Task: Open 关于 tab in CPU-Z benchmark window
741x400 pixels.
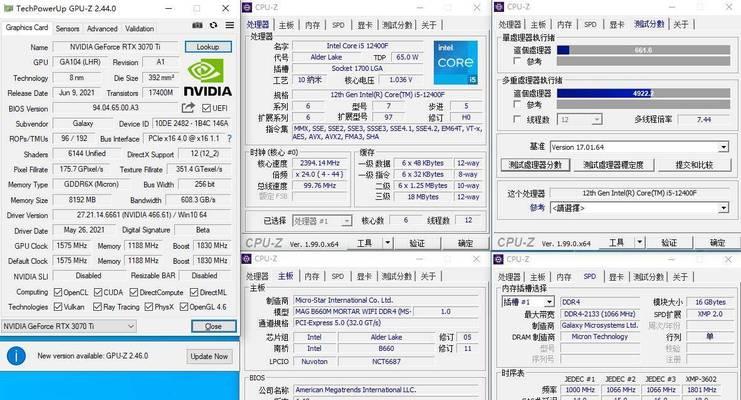Action: (681, 24)
